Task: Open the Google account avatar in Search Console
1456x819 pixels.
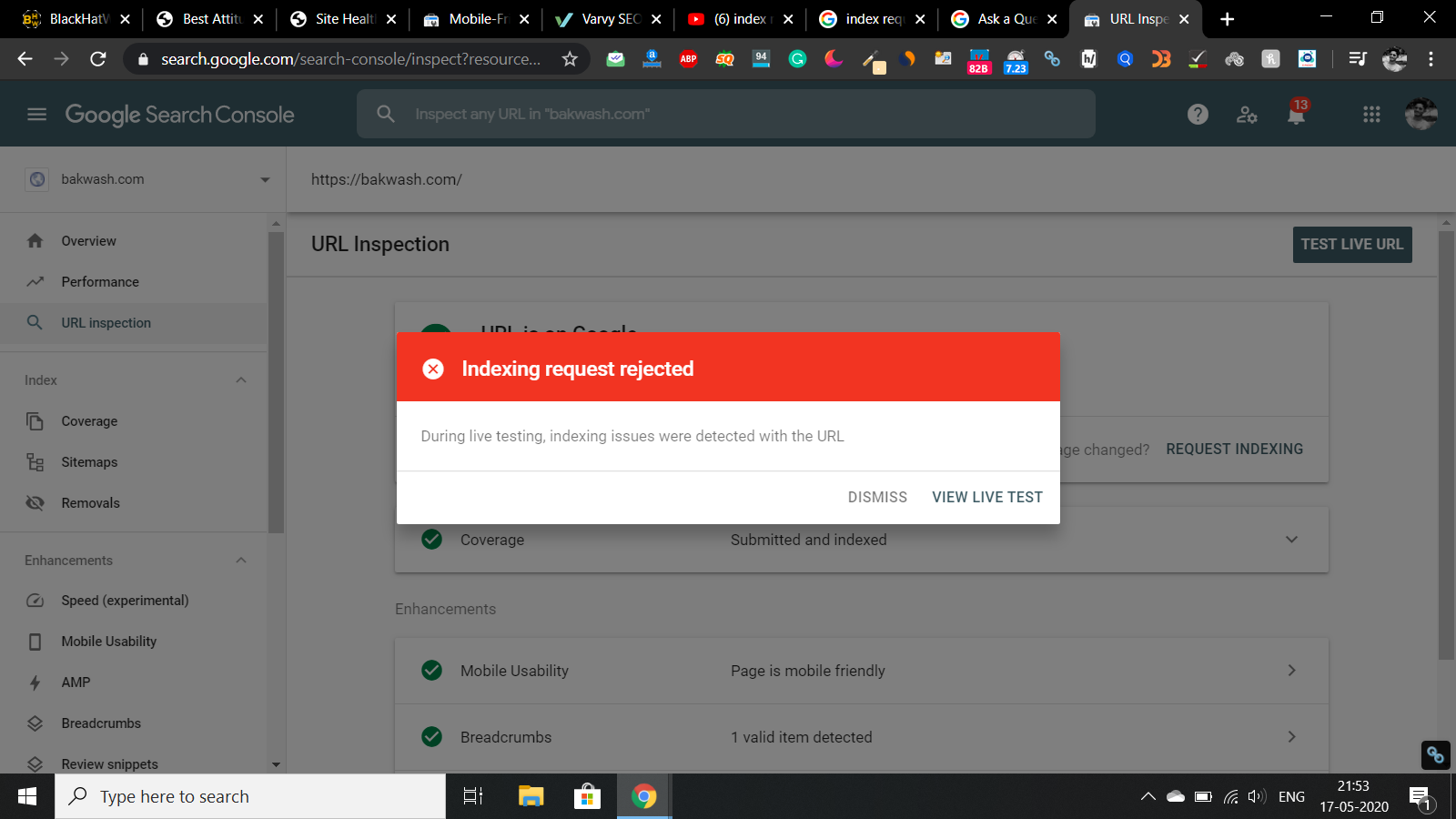Action: click(1421, 115)
